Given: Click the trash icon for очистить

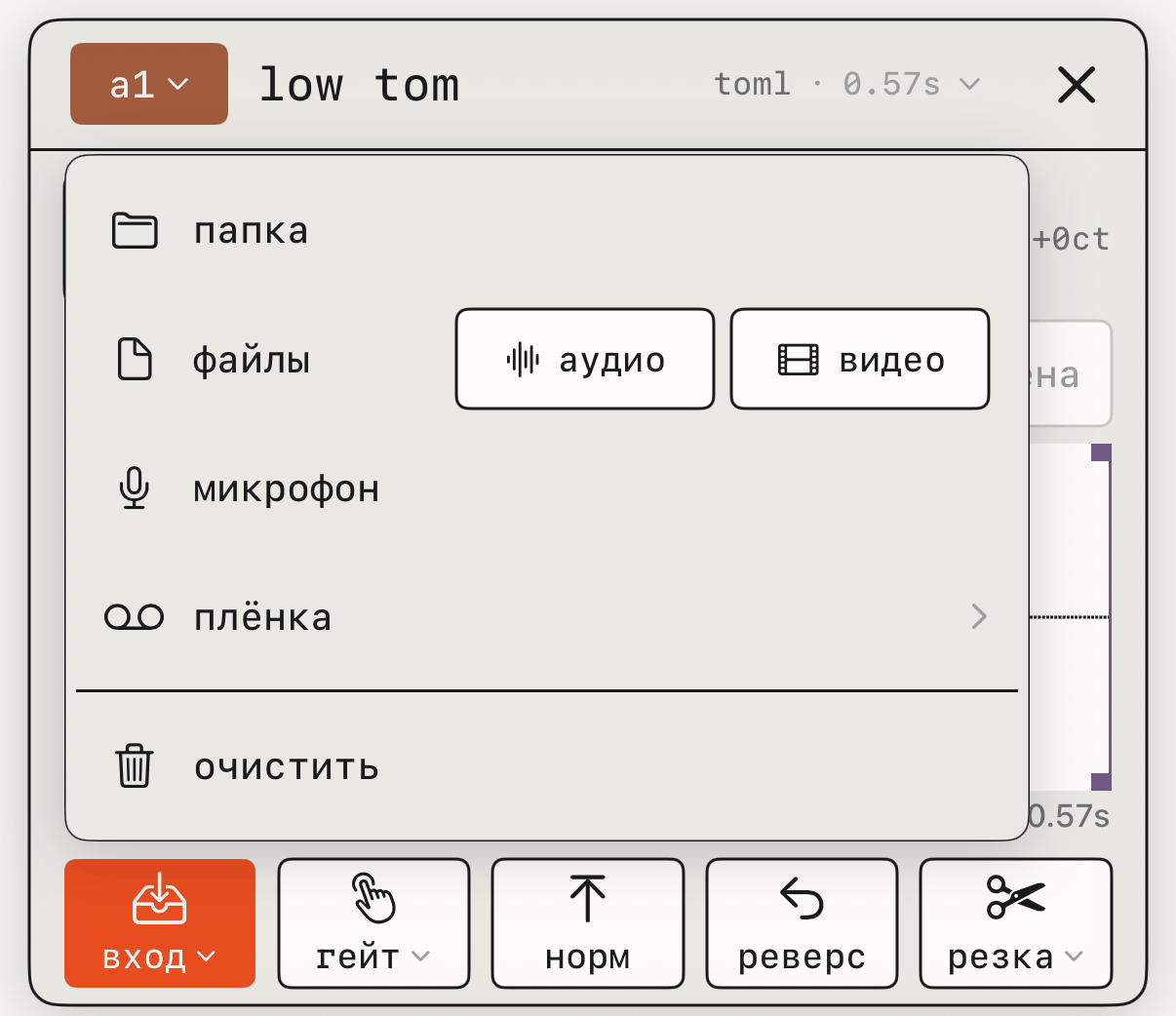Looking at the screenshot, I should coord(135,766).
